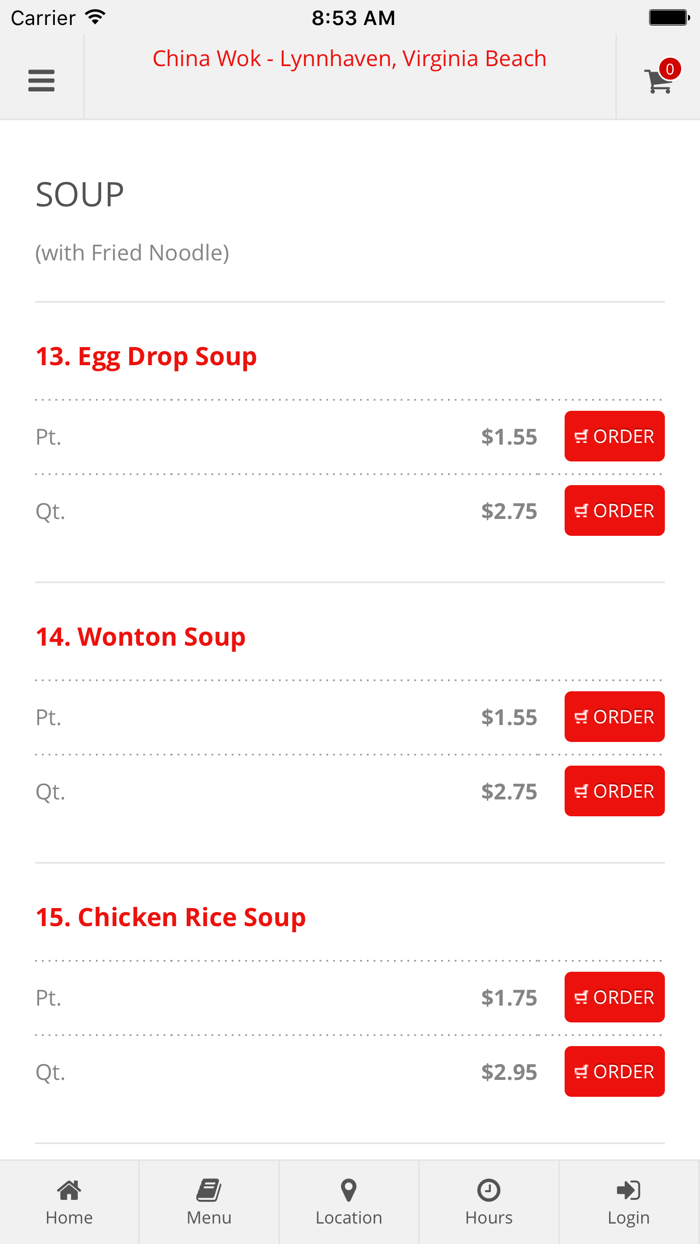Order a Qt. of Wonton Soup
The height and width of the screenshot is (1244, 700).
[614, 791]
